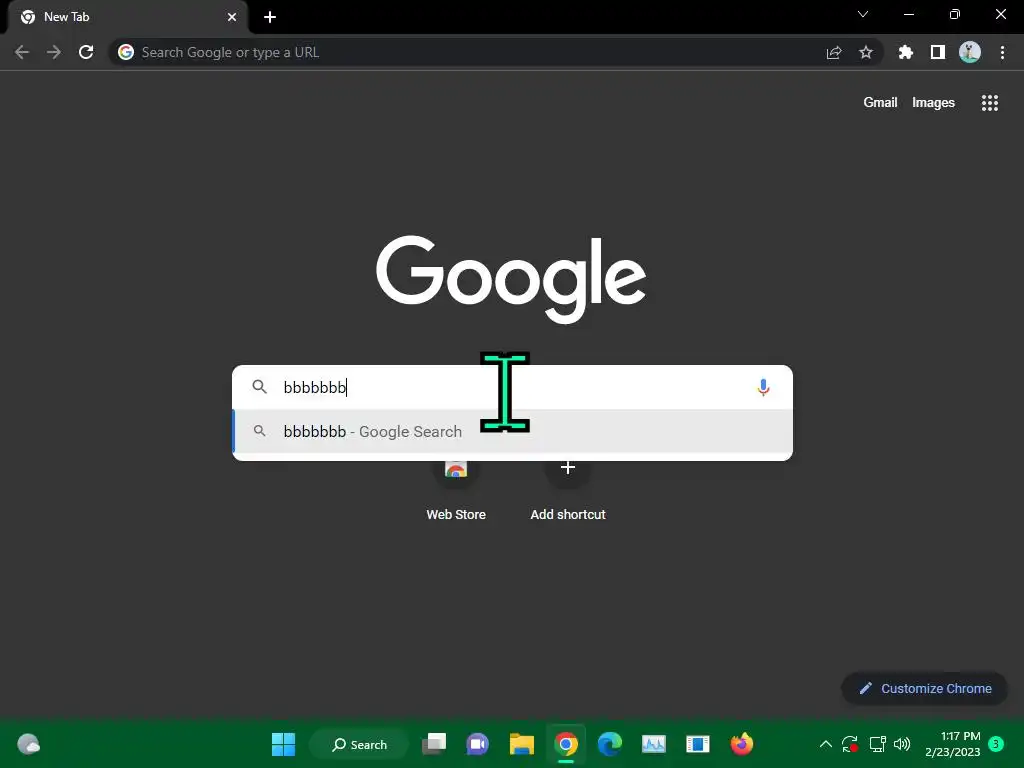
Task: Launch Teams chat from taskbar
Action: pyautogui.click(x=477, y=744)
